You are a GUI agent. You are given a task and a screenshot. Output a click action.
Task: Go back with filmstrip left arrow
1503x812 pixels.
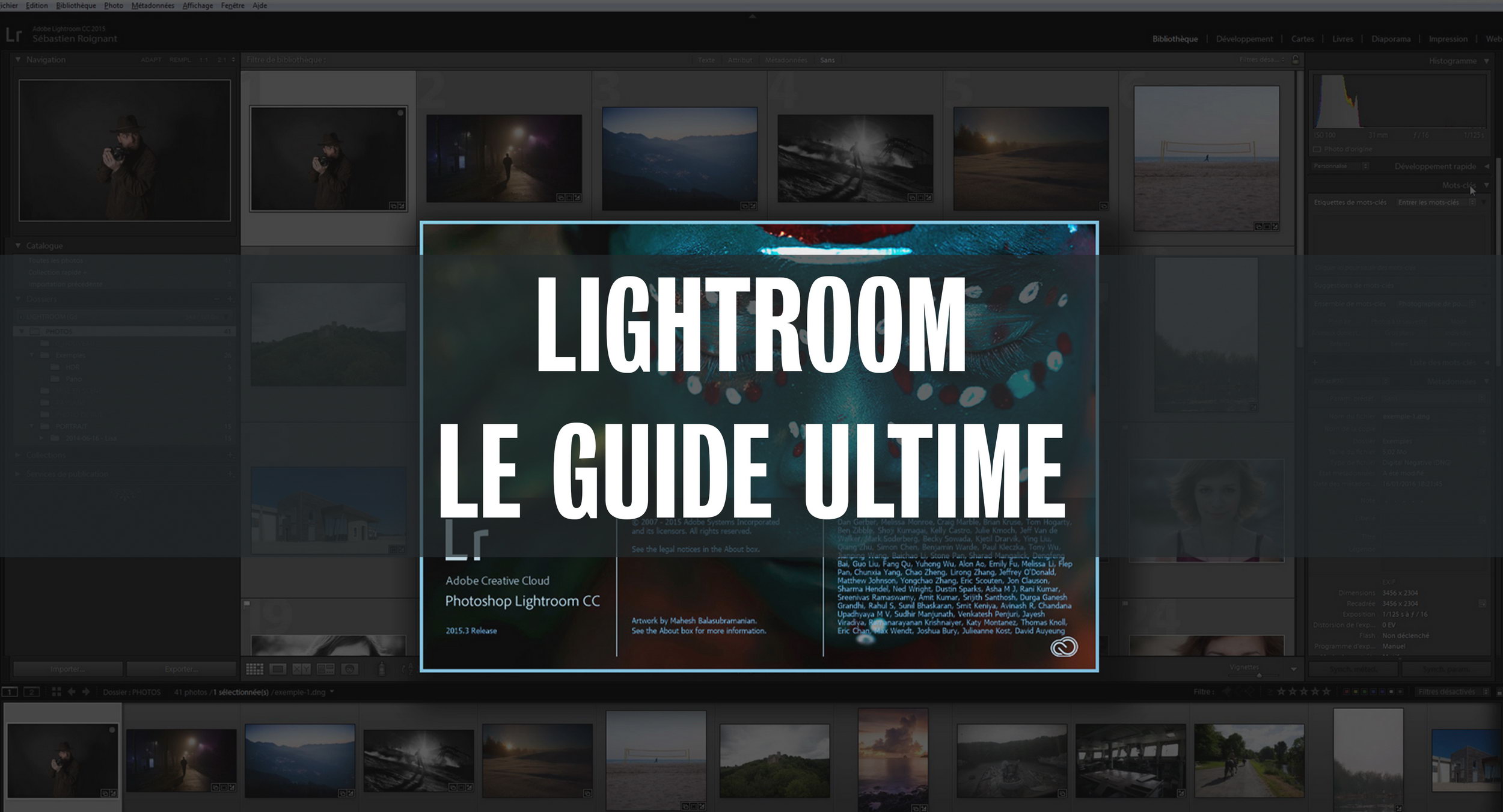click(71, 692)
